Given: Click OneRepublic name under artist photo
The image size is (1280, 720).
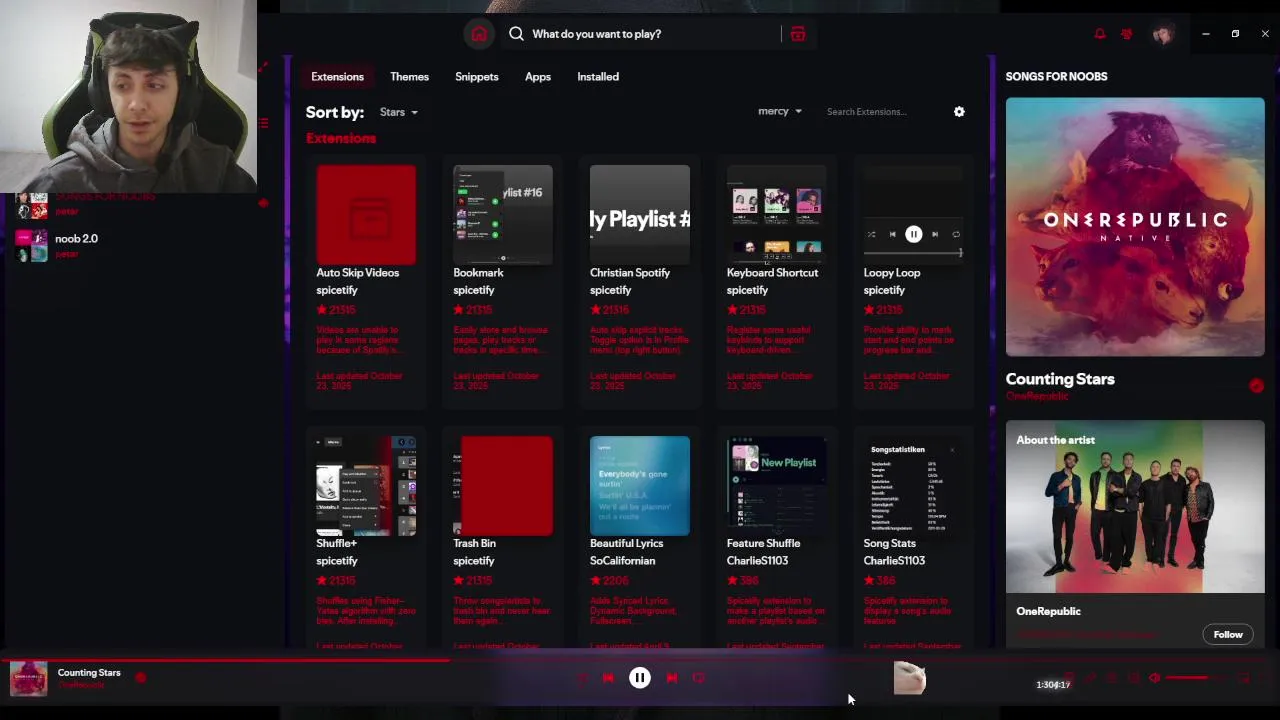Looking at the screenshot, I should tap(1048, 611).
